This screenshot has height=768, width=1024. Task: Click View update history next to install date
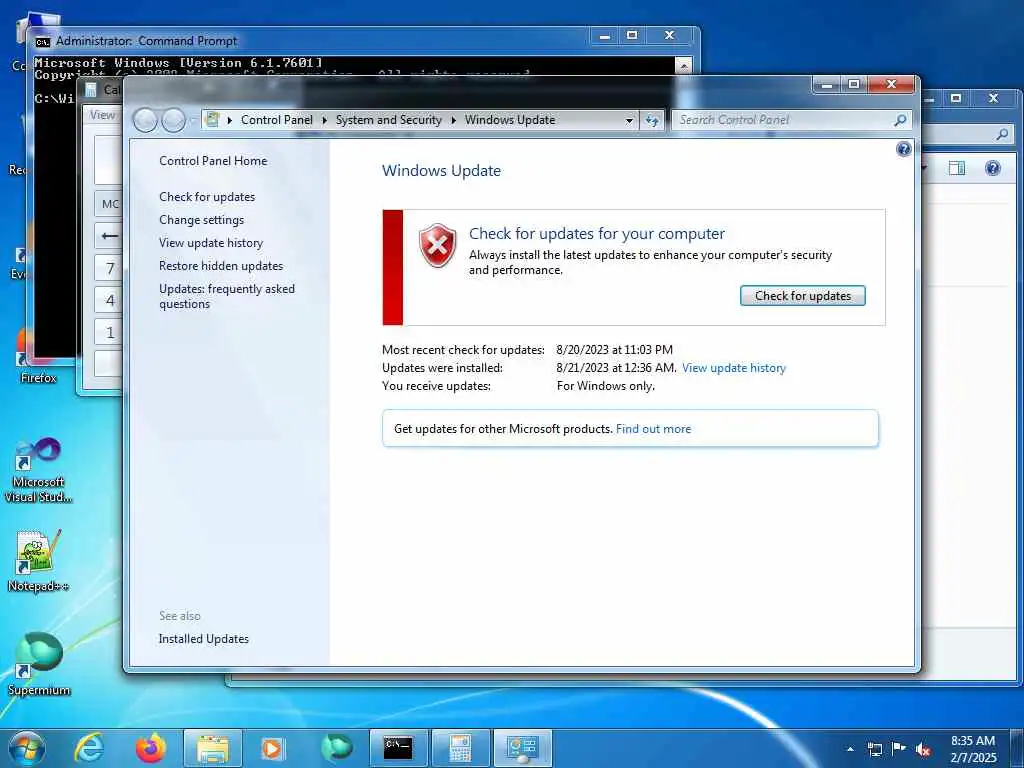tap(733, 368)
